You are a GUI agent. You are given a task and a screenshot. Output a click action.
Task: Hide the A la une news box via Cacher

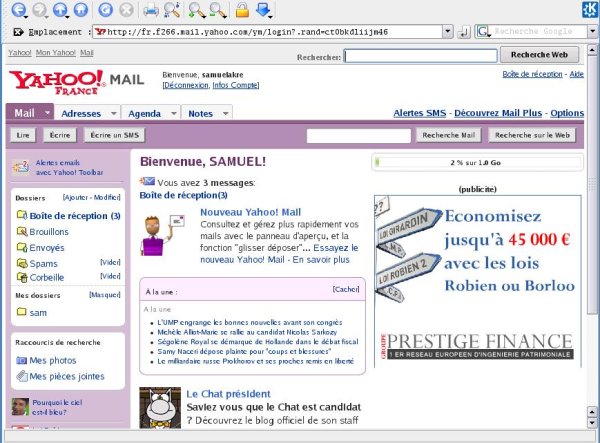[x=346, y=289]
